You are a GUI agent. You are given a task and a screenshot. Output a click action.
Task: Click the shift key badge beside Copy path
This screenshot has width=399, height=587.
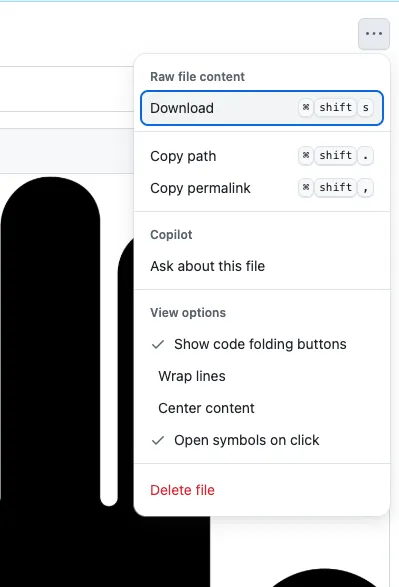tap(335, 155)
